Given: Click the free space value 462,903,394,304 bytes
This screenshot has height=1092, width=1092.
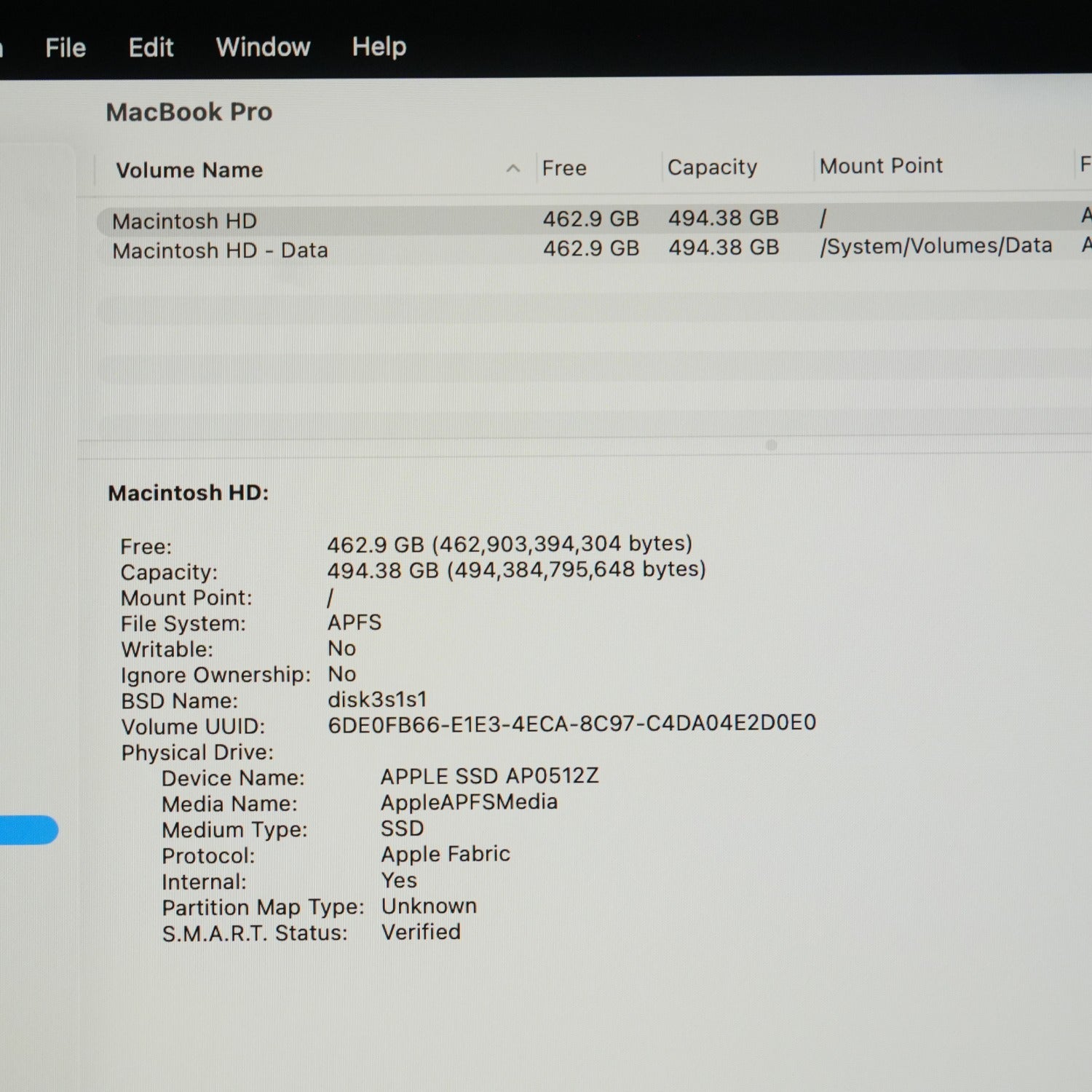Looking at the screenshot, I should point(510,544).
